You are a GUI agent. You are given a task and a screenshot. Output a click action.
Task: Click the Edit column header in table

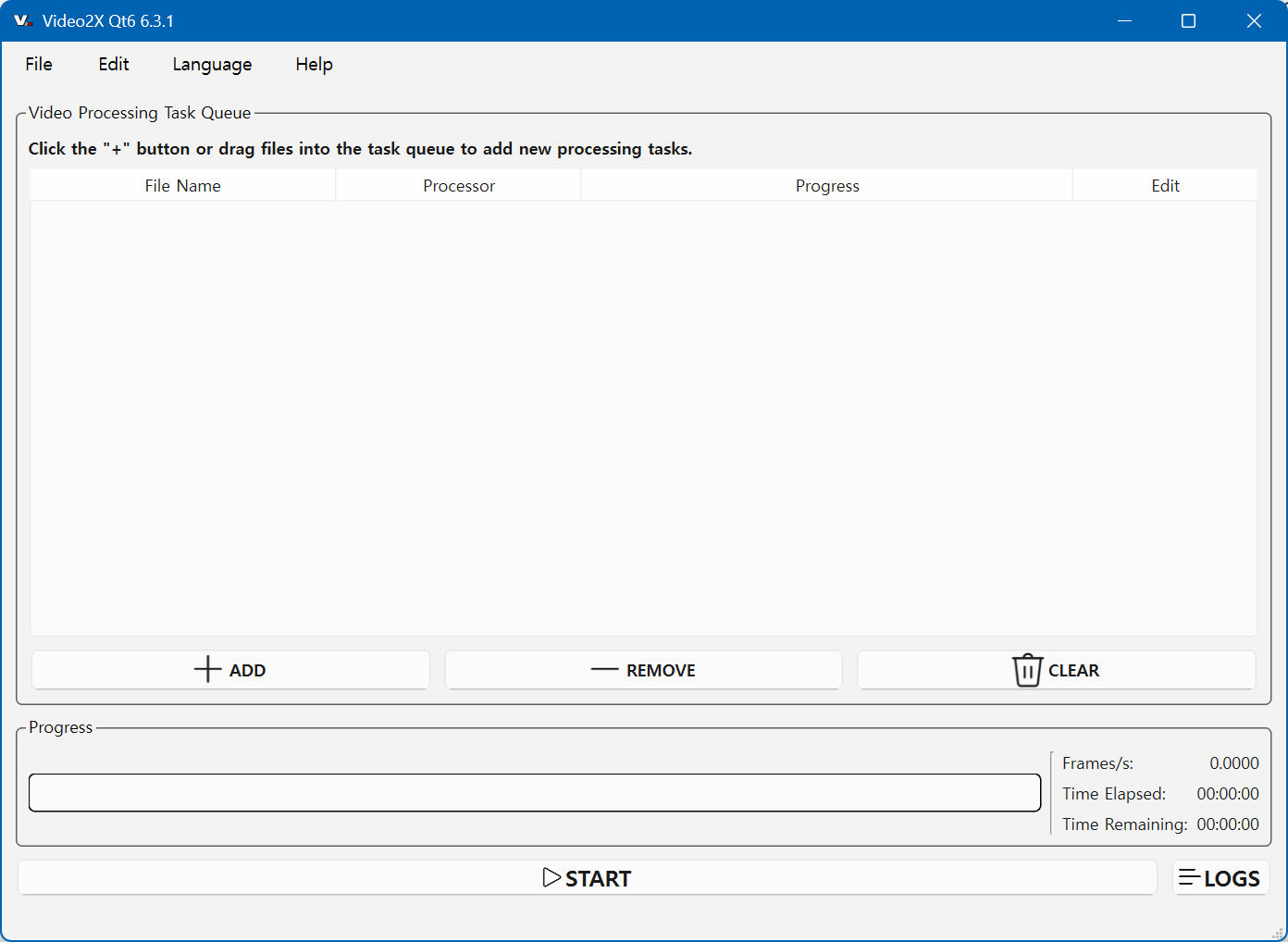click(1165, 185)
